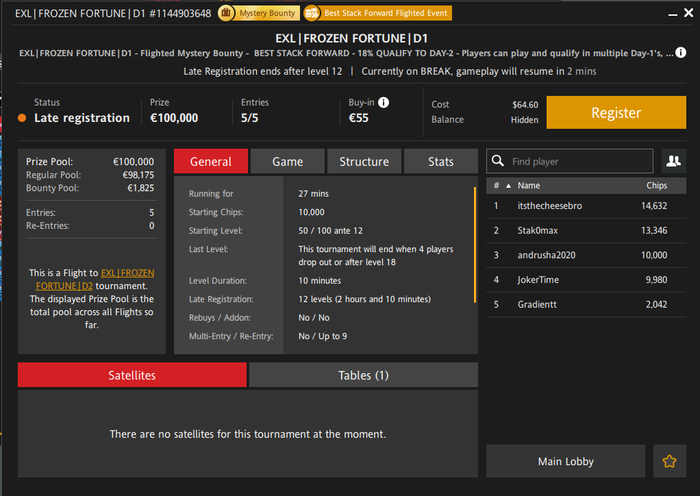This screenshot has height=496, width=700.
Task: Click 'No / Up to 9' re-entry value
Action: (x=322, y=336)
